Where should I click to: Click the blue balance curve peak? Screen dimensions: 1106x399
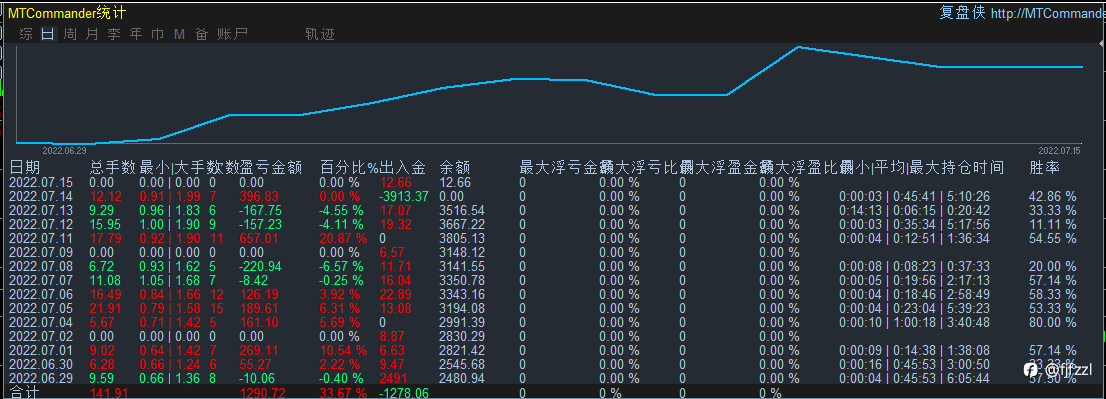798,47
